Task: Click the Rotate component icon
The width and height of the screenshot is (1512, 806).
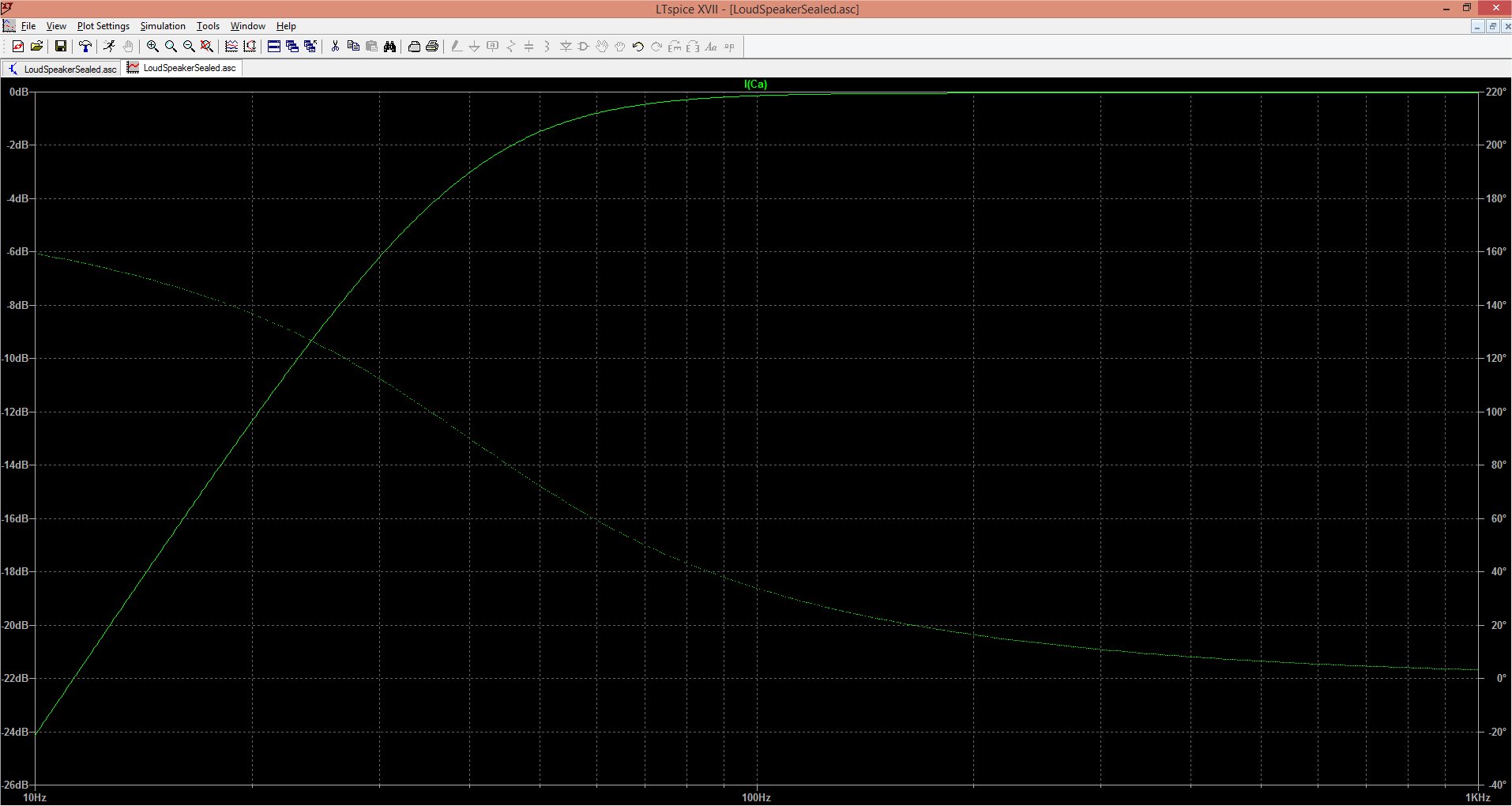Action: tap(675, 47)
